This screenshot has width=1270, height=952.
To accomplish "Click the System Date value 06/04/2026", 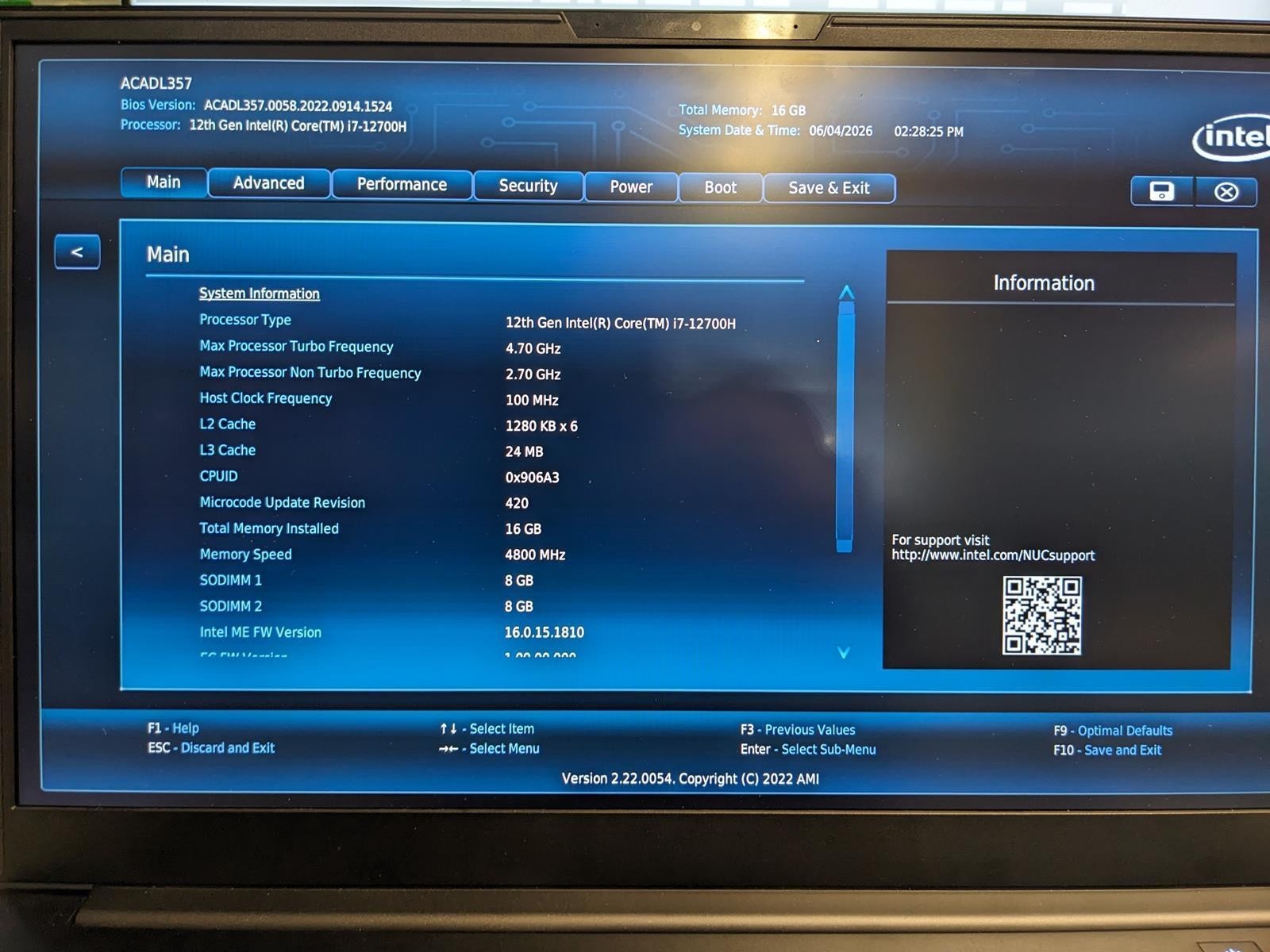I will point(841,131).
